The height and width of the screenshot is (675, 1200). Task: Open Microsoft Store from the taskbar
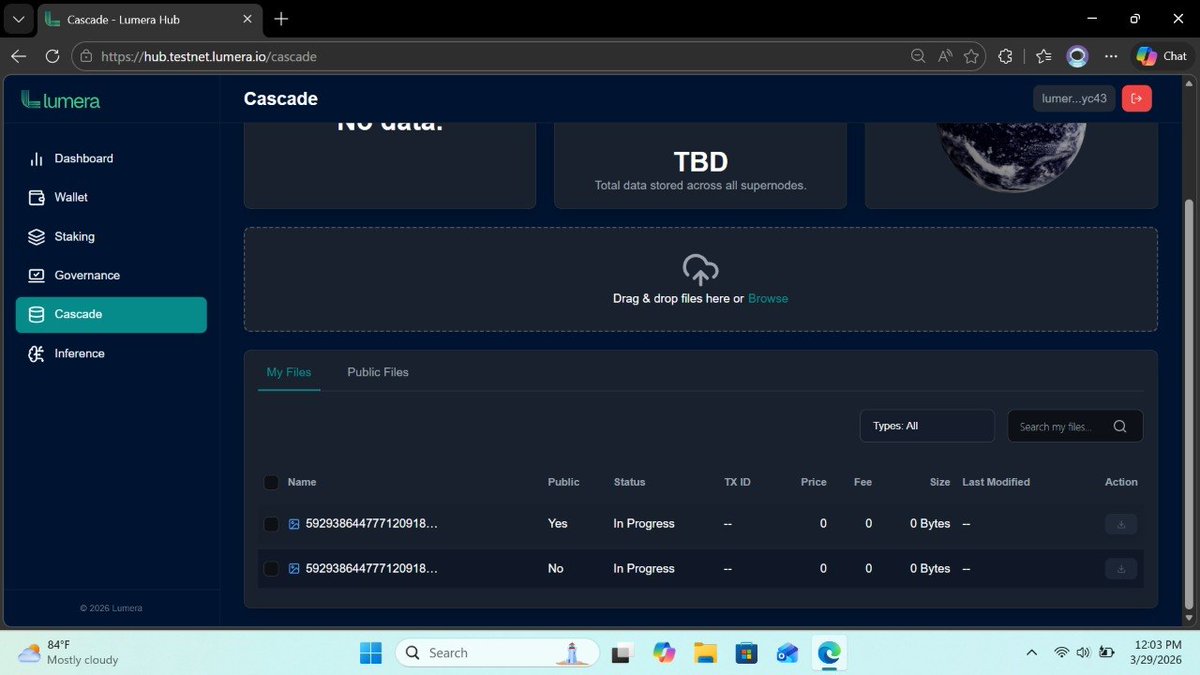point(747,653)
